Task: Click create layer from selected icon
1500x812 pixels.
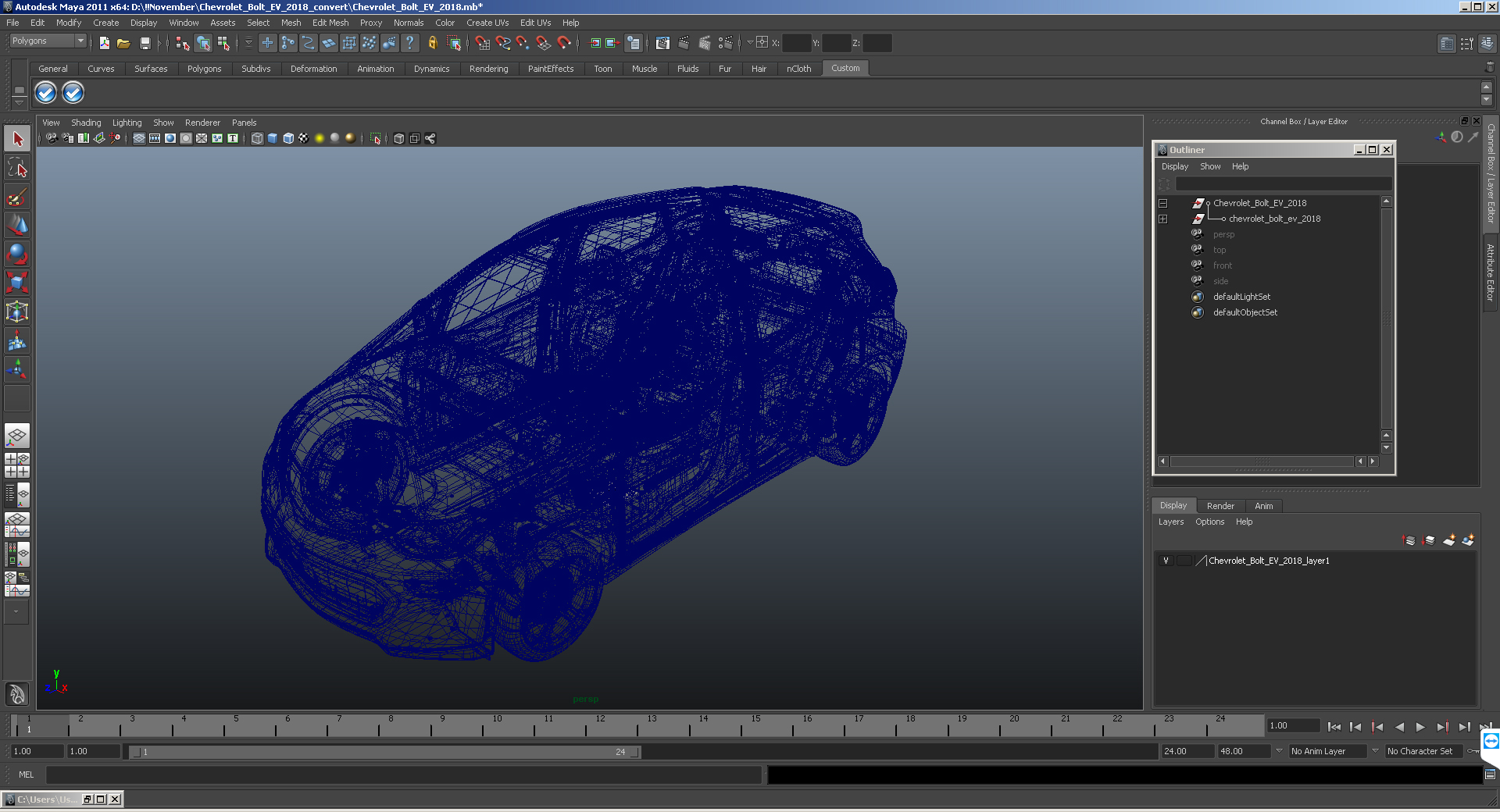Action: pyautogui.click(x=1468, y=540)
